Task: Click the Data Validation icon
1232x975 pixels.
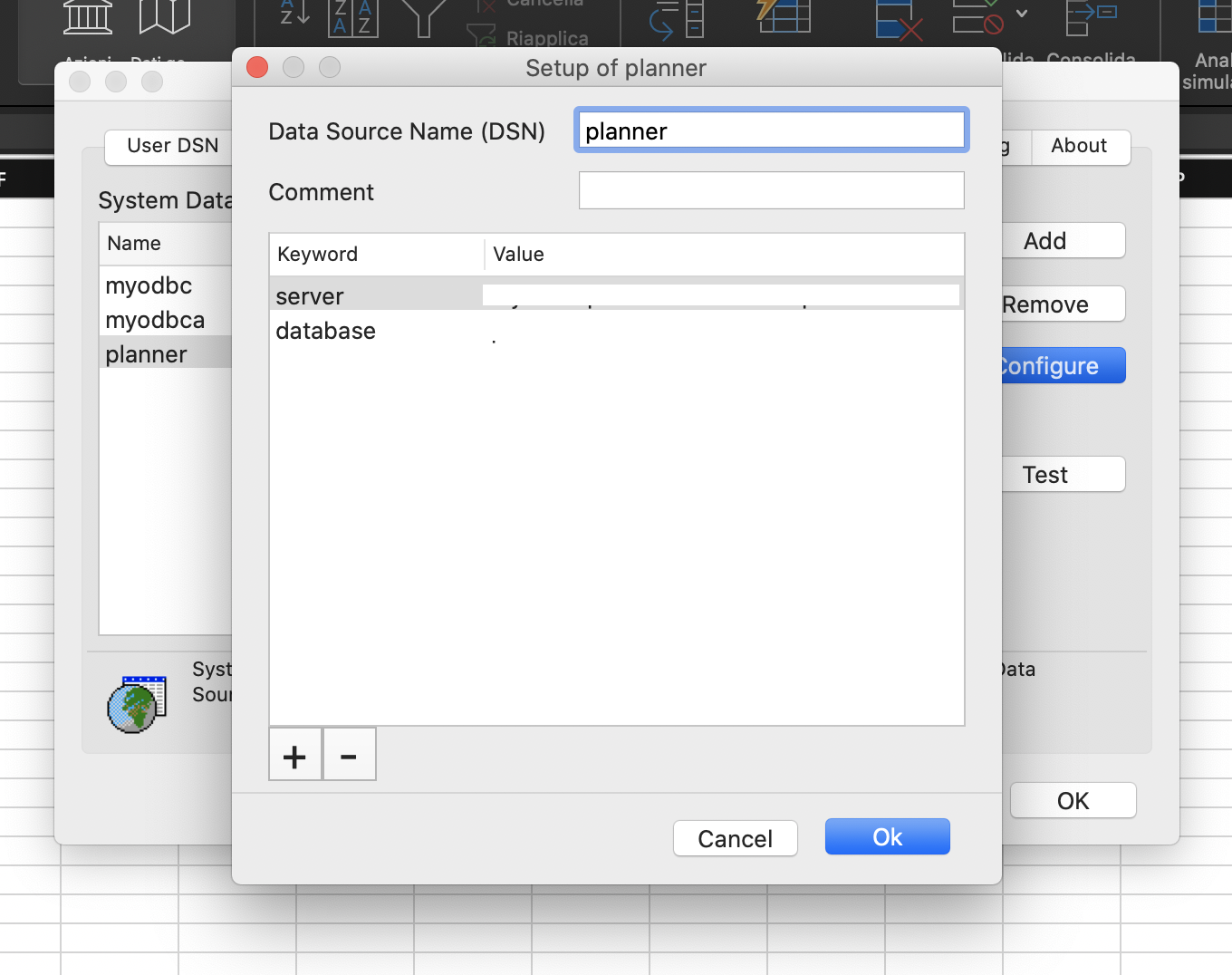Action: [978, 15]
